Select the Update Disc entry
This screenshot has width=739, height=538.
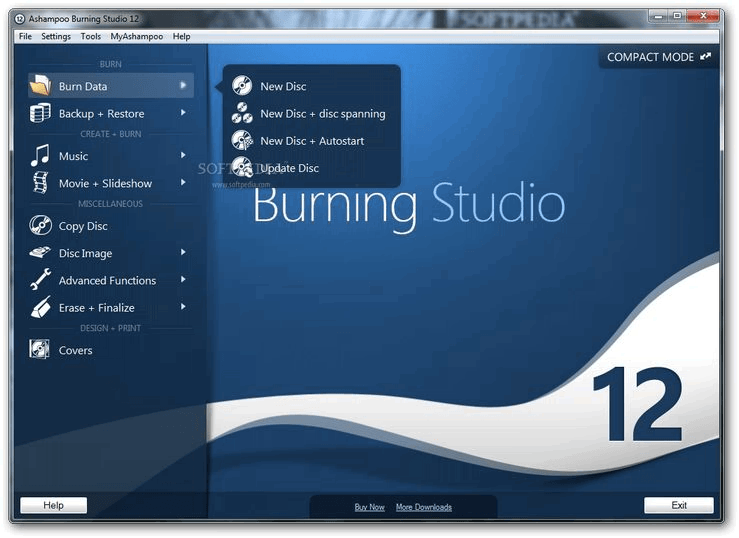[x=312, y=168]
